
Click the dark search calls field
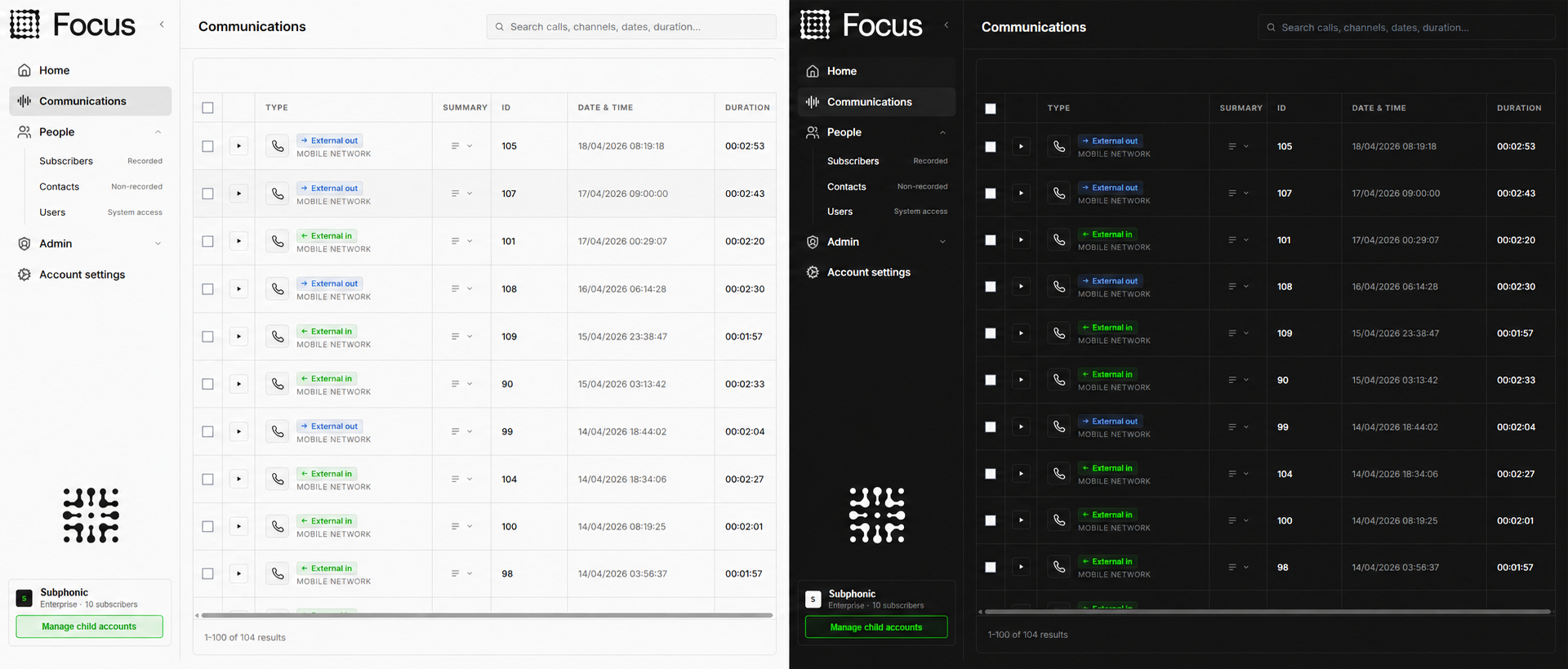1406,27
